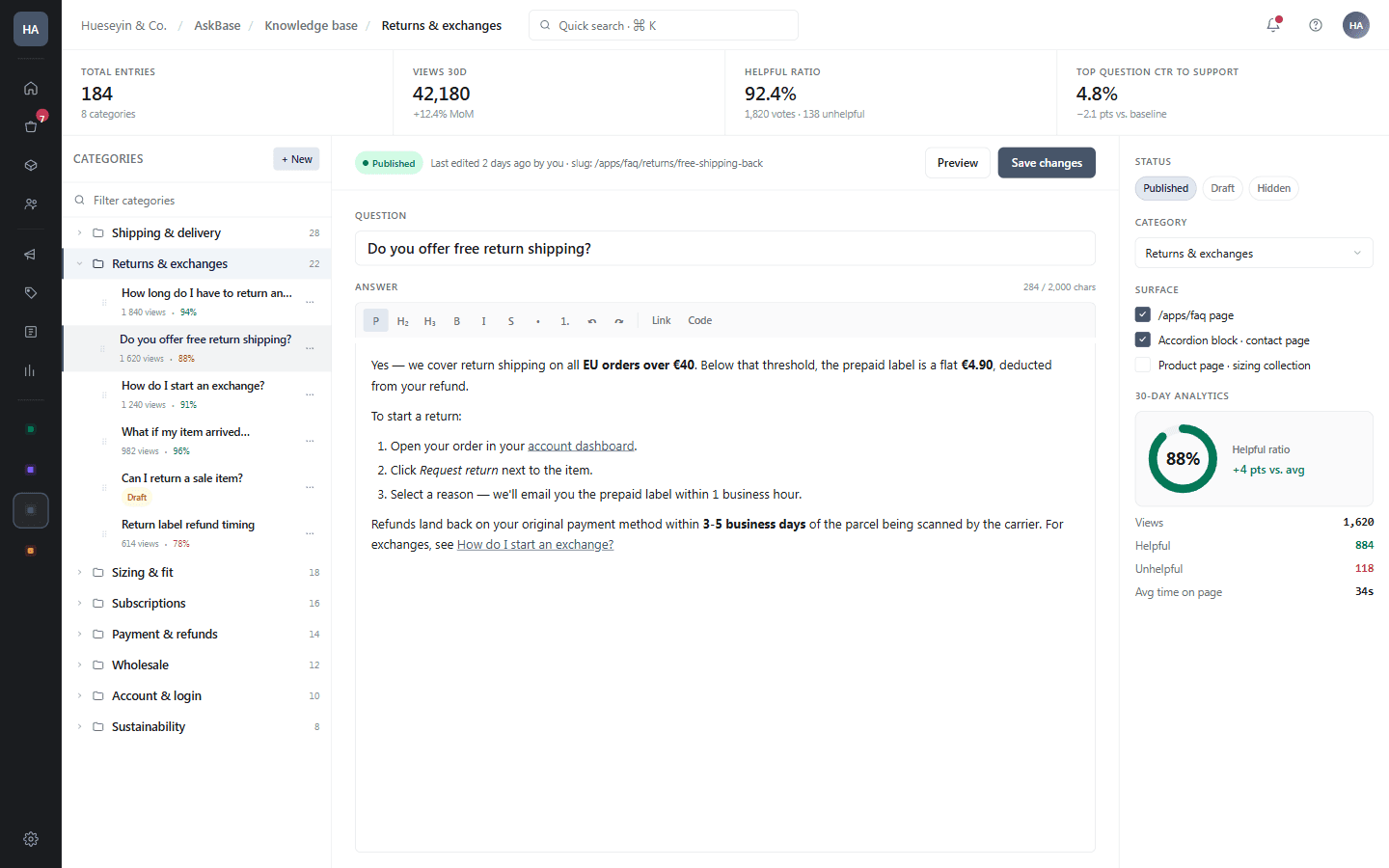Uncheck Accordion block contact page surface

[x=1143, y=339]
